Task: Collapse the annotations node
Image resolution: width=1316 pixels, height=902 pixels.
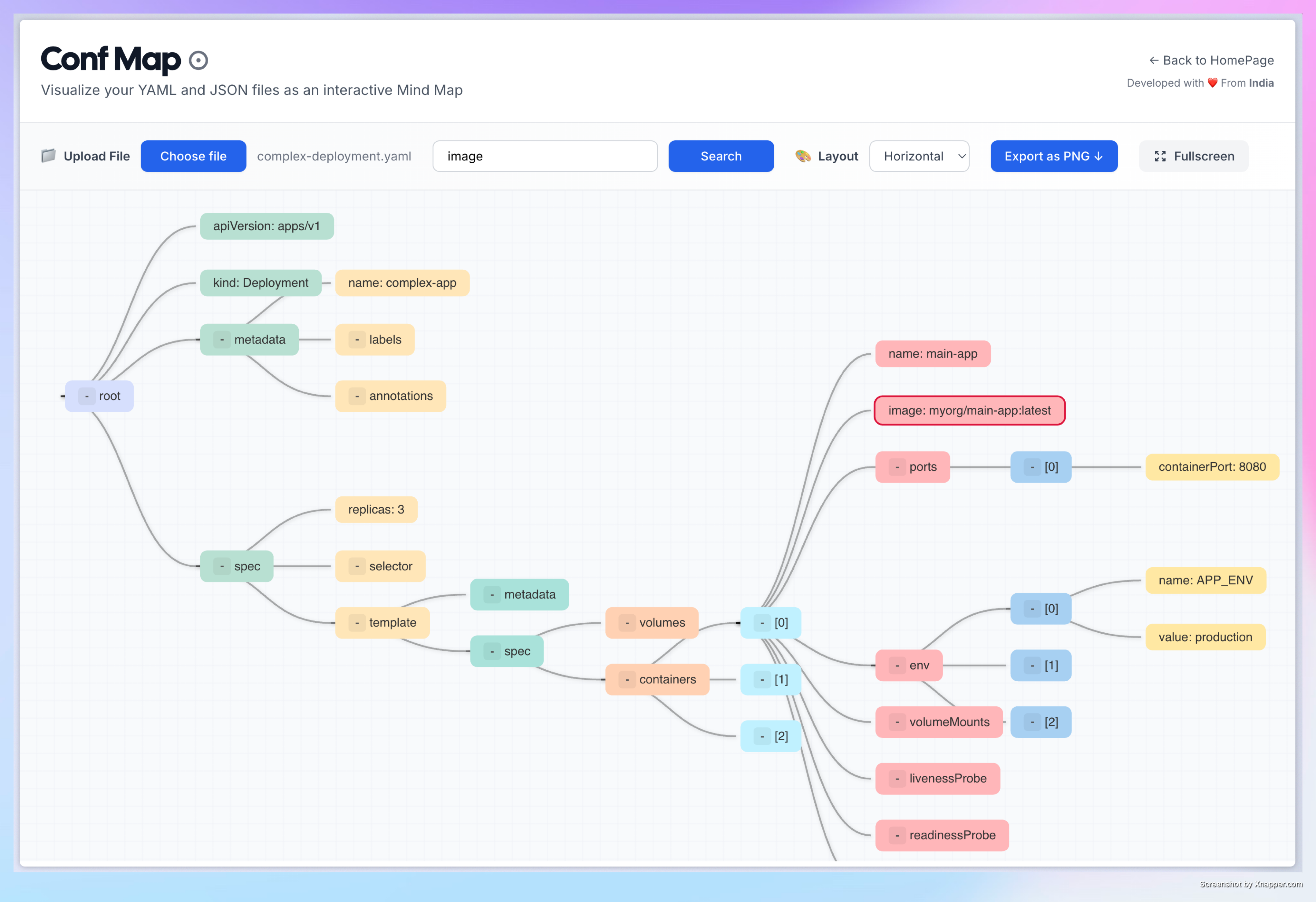Action: pos(357,396)
